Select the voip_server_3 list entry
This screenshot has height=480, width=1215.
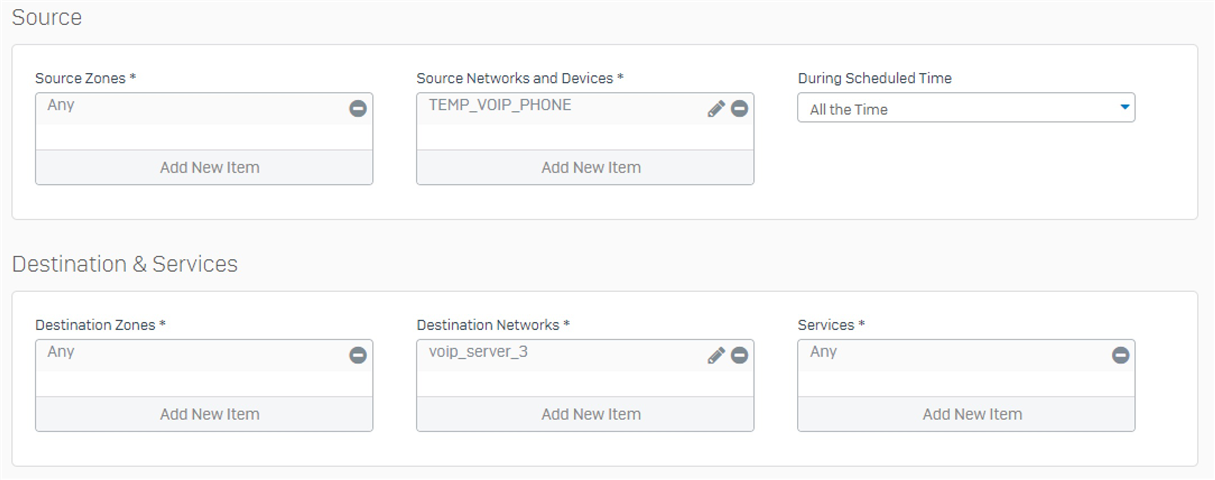click(x=560, y=356)
